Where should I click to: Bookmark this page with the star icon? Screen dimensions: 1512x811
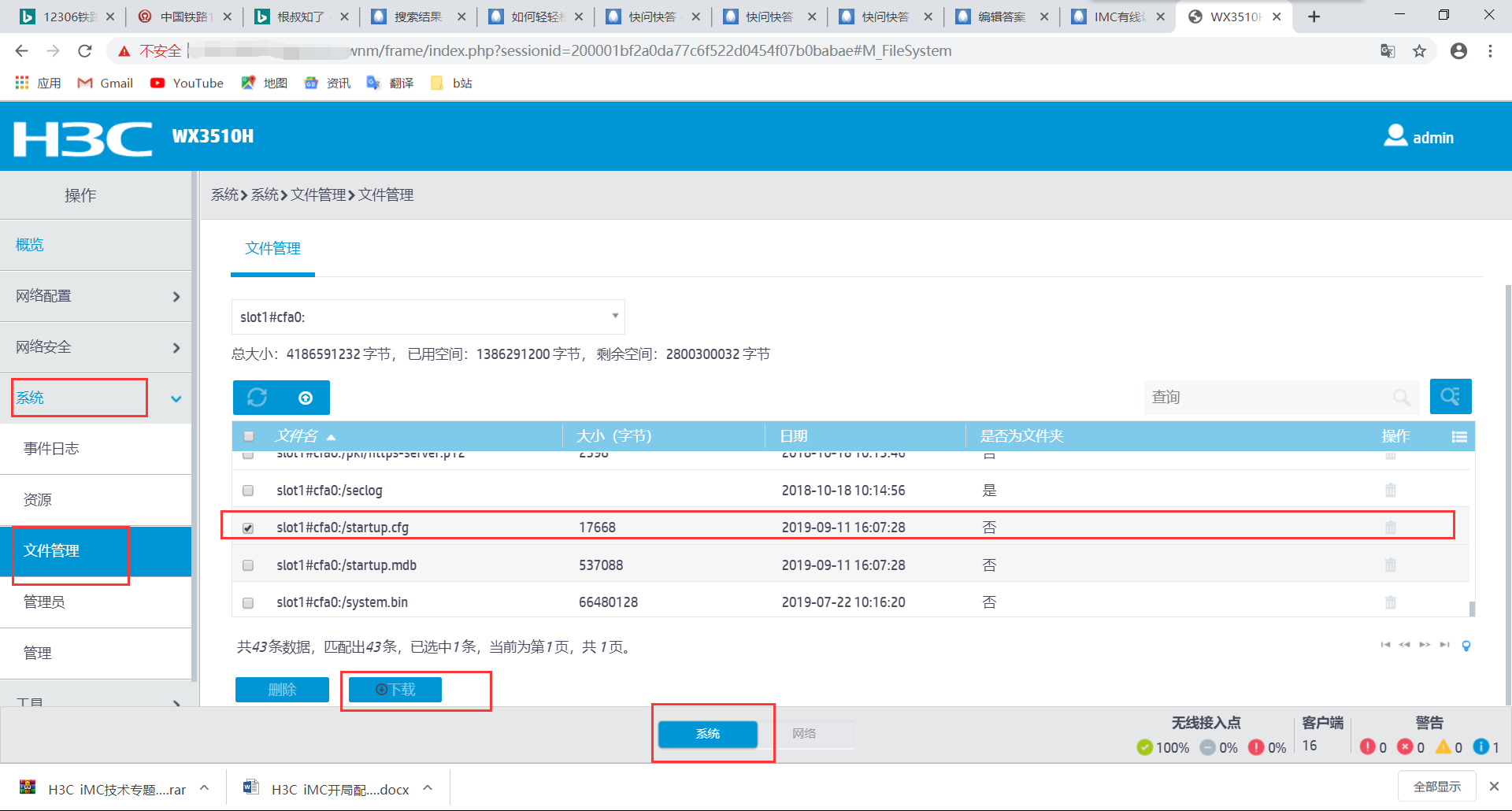pyautogui.click(x=1419, y=51)
